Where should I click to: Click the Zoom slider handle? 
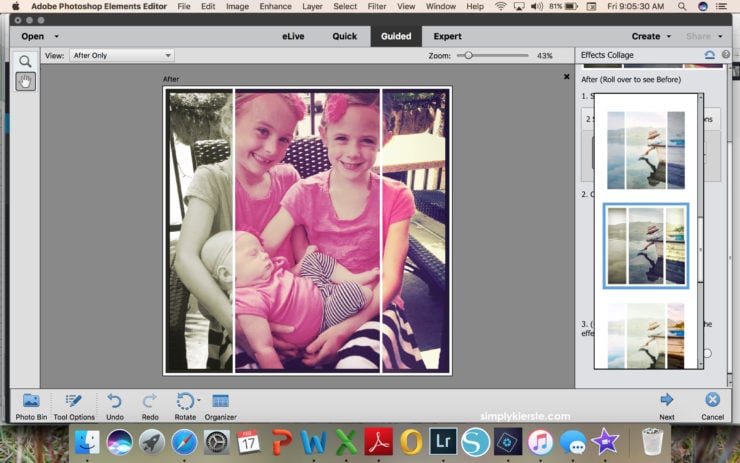pos(468,56)
